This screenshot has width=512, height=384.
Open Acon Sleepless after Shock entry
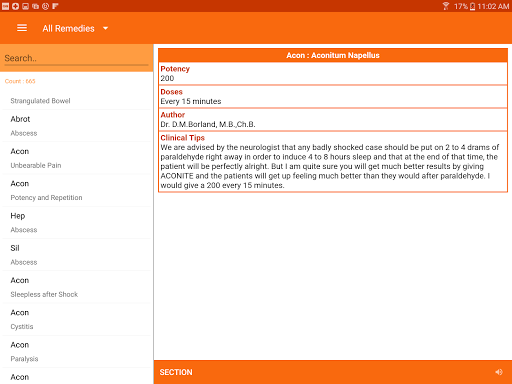pyautogui.click(x=77, y=287)
